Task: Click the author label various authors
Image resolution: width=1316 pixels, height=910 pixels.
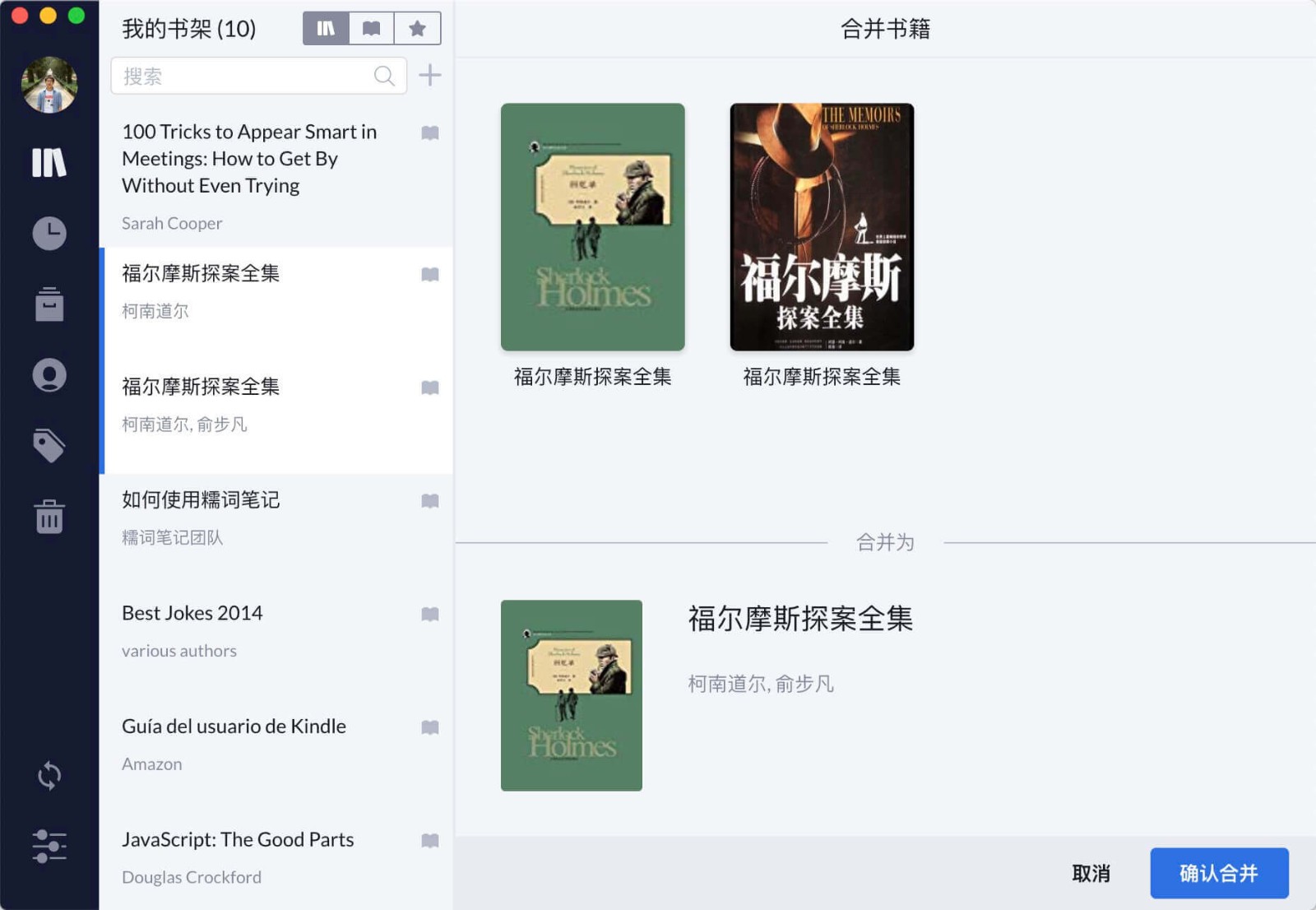Action: point(179,651)
